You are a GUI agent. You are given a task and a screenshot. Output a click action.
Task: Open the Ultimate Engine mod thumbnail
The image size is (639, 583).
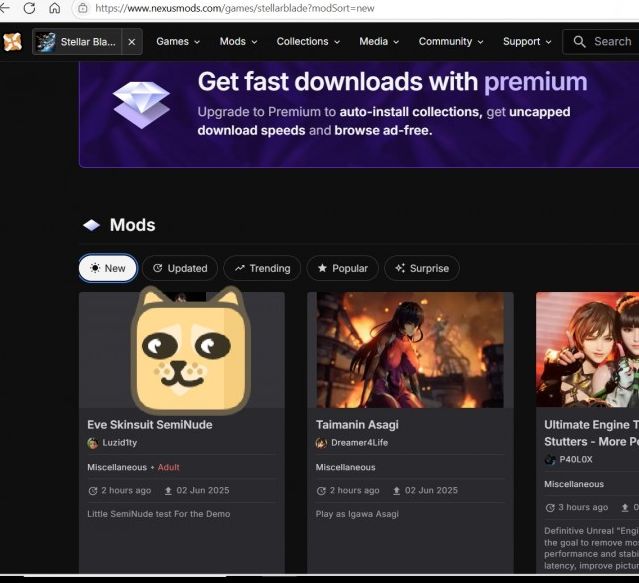pos(588,350)
